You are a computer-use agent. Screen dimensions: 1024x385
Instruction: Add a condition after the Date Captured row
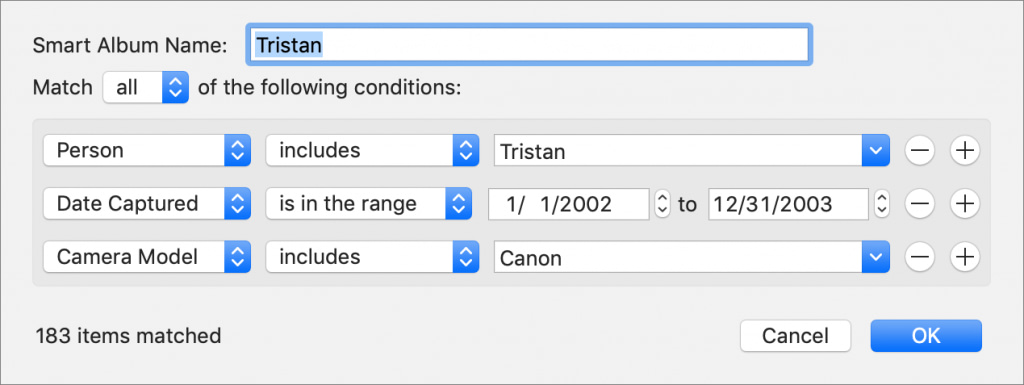(x=965, y=204)
